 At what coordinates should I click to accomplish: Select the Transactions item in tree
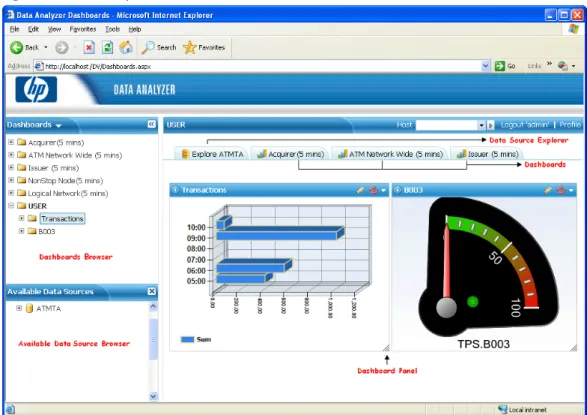coord(63,219)
